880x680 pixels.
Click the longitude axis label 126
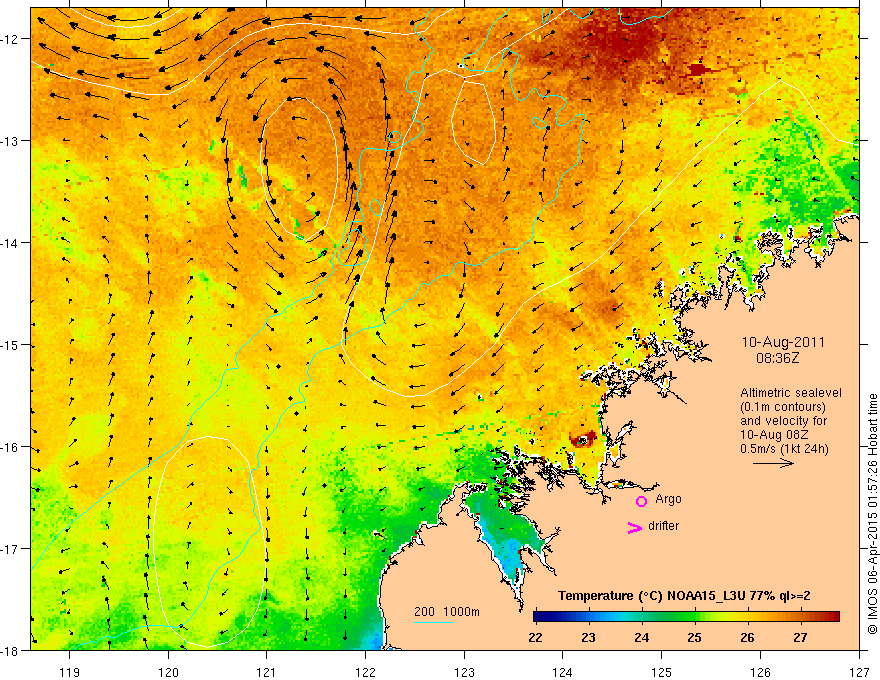[x=760, y=672]
